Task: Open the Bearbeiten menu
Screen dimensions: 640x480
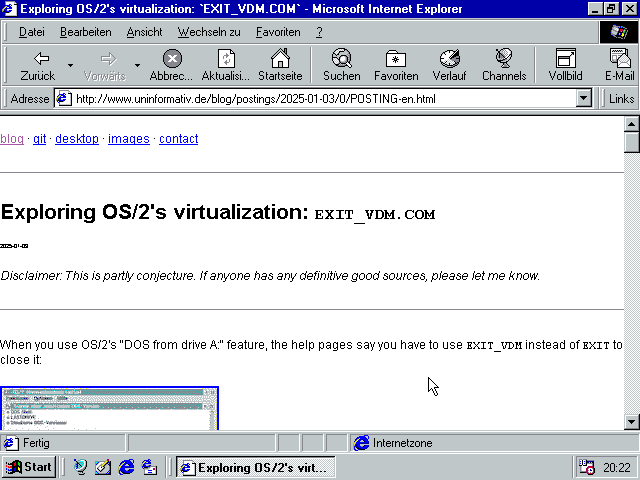Action: 86,32
